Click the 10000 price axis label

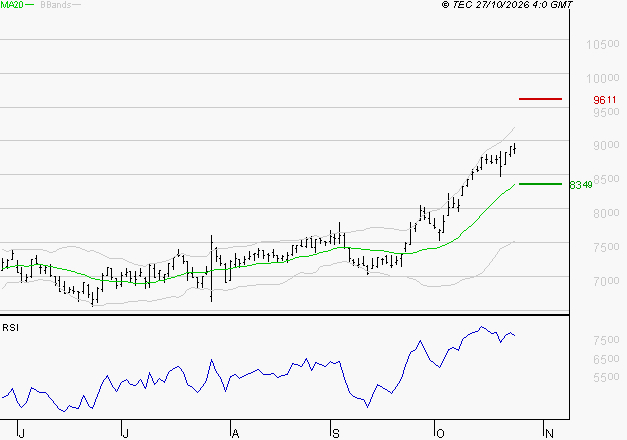(603, 78)
